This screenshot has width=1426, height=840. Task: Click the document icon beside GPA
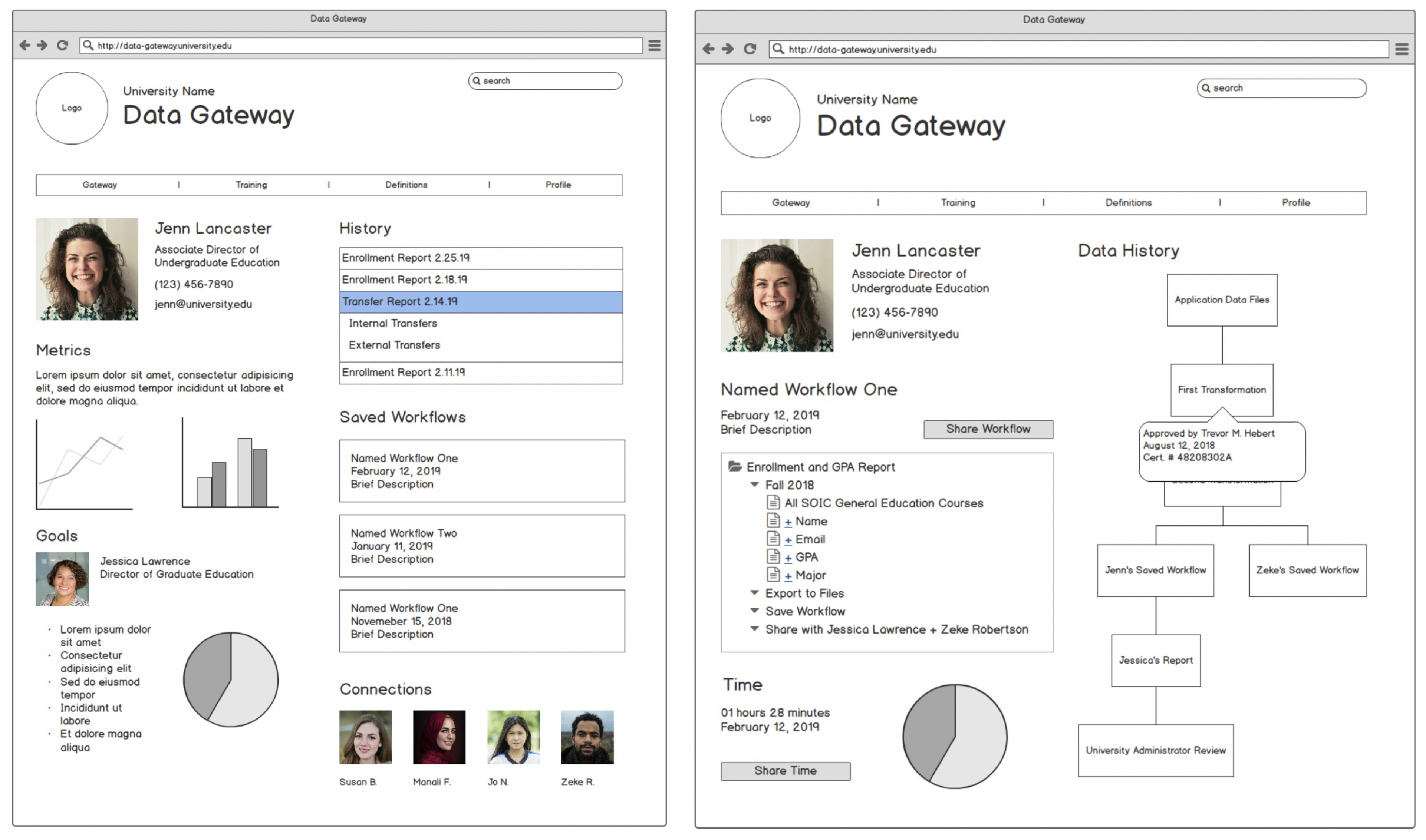pyautogui.click(x=773, y=557)
